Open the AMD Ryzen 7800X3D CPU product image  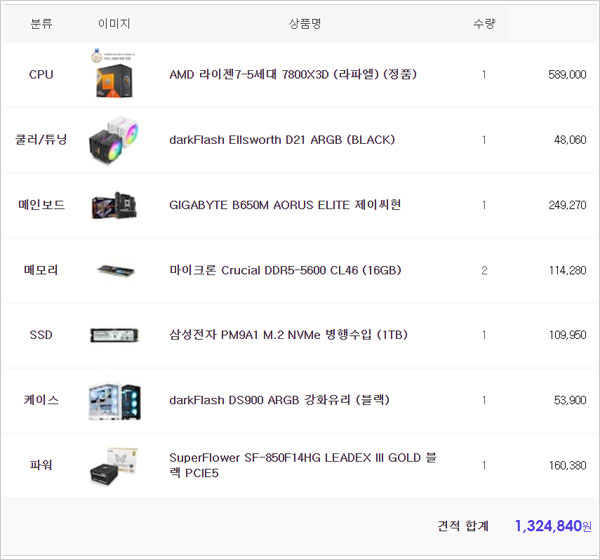[x=114, y=75]
